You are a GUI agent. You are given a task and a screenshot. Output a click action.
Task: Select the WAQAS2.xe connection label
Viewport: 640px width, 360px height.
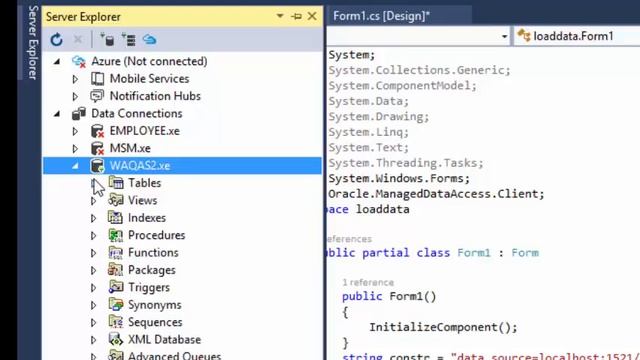coord(140,166)
